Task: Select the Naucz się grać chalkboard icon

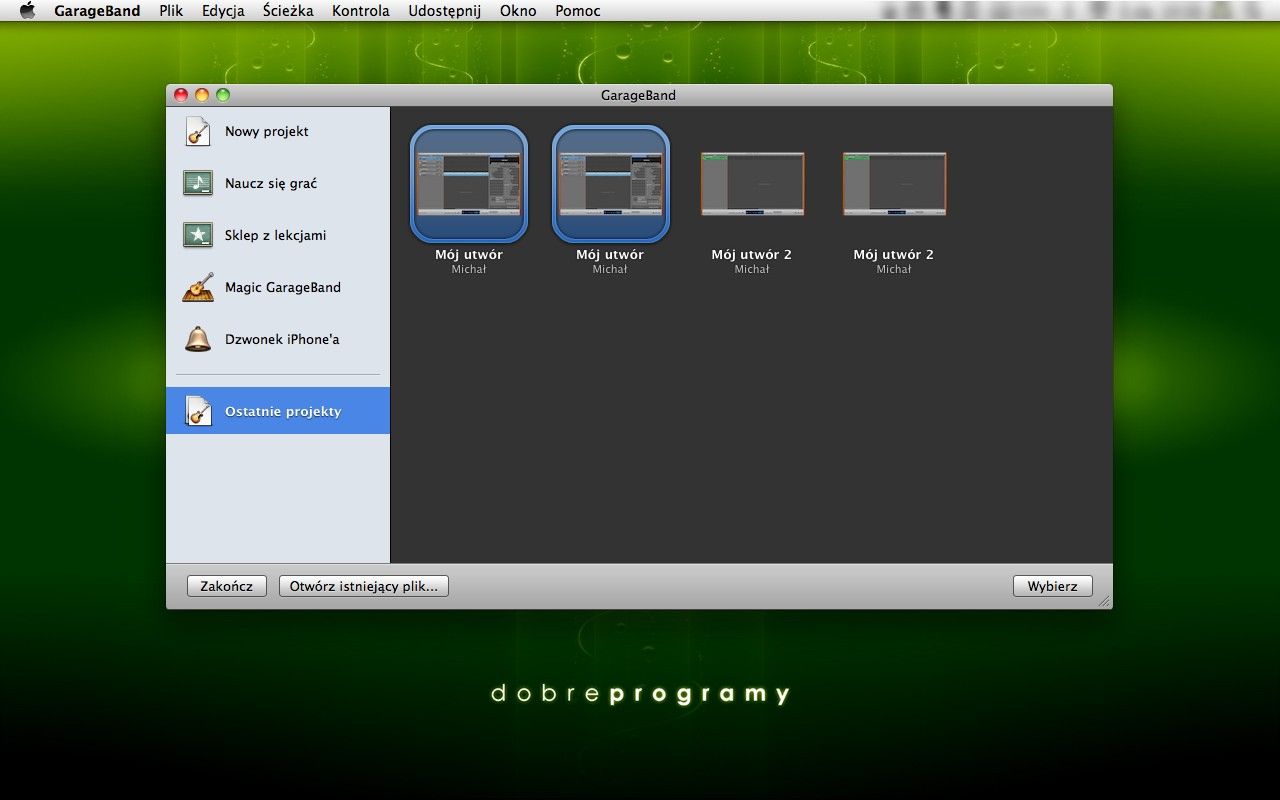Action: point(198,184)
